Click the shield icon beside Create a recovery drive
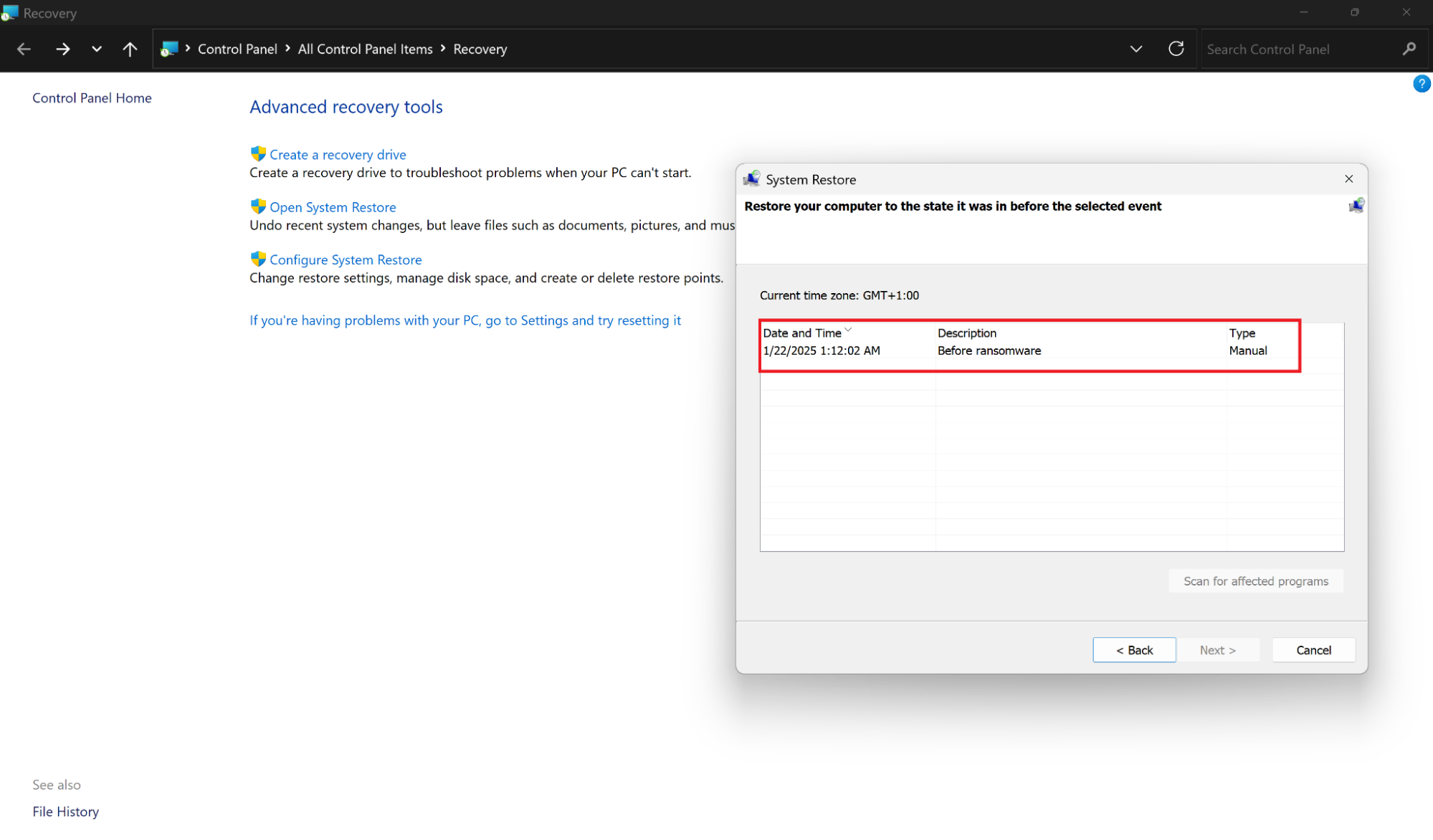 tap(258, 154)
